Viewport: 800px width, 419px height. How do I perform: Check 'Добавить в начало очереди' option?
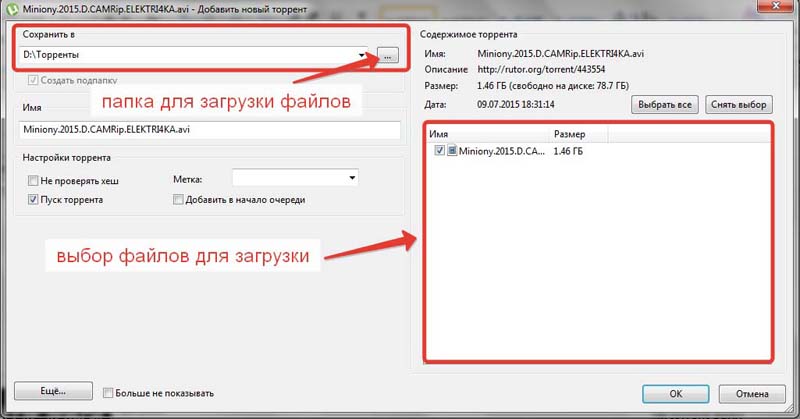179,199
